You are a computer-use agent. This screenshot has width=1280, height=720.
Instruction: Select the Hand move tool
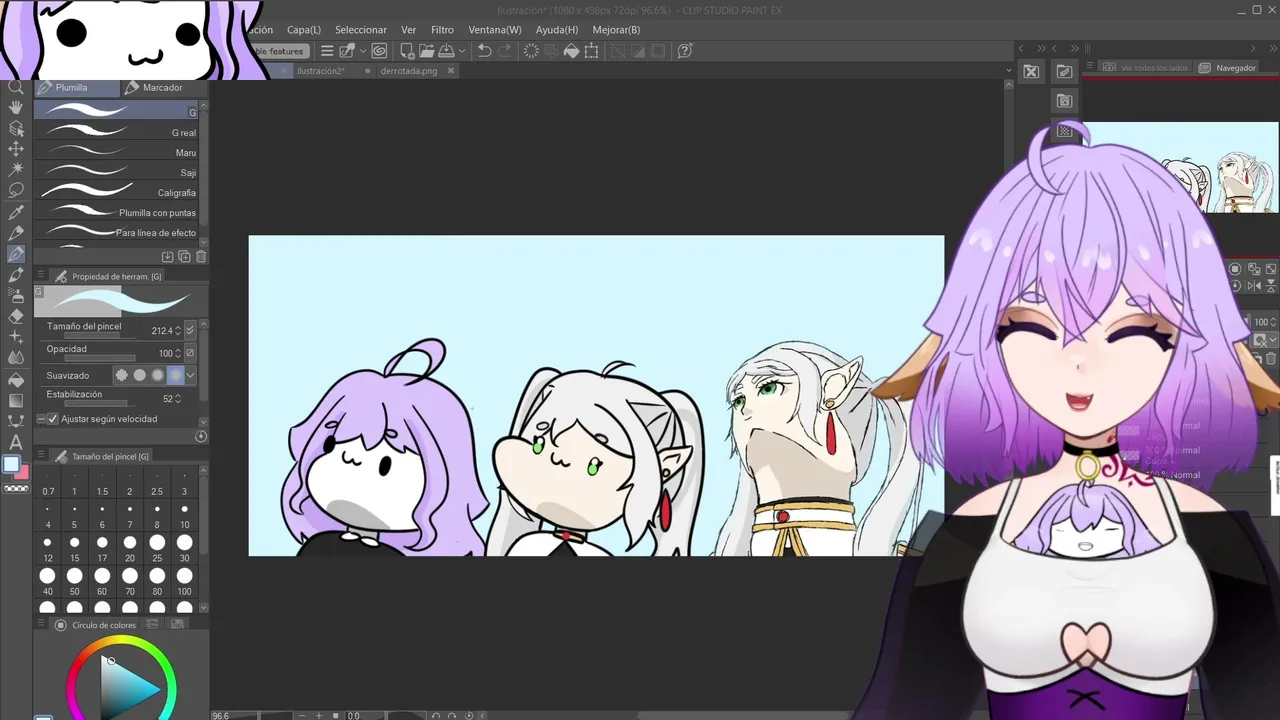tap(16, 107)
